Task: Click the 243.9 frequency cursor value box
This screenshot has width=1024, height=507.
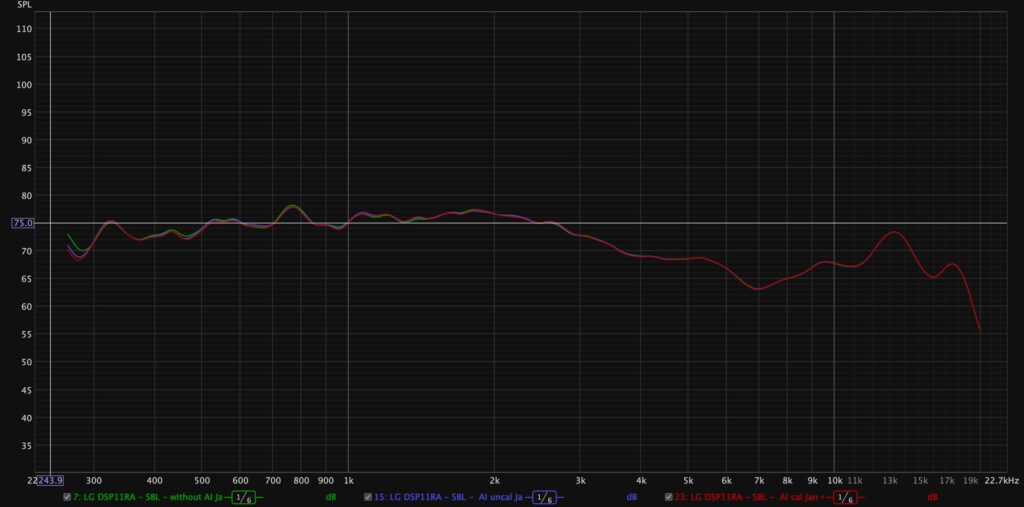Action: [x=50, y=480]
